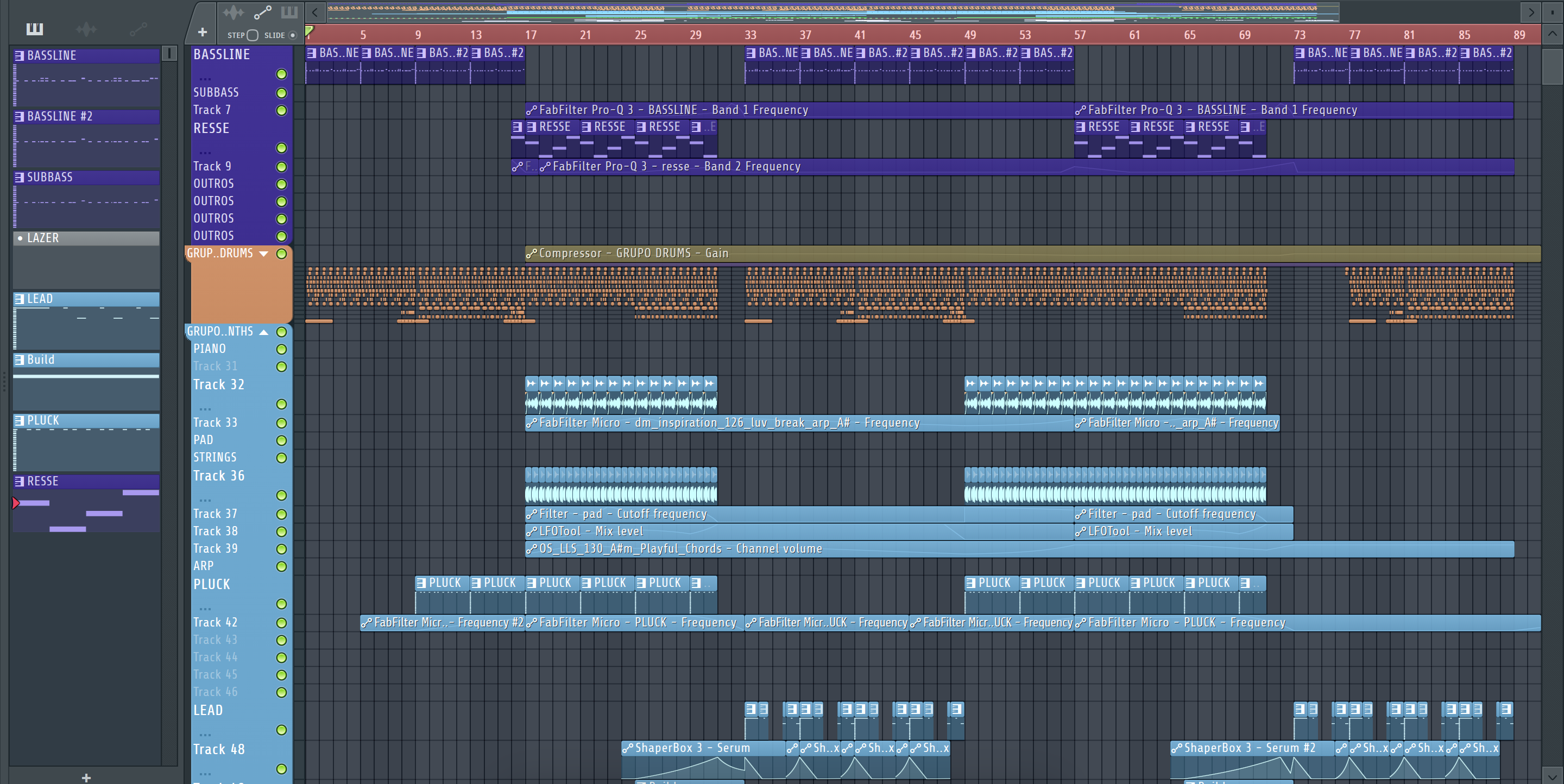Select the Track 38 header name
Screen dimensions: 1564x784
point(216,532)
